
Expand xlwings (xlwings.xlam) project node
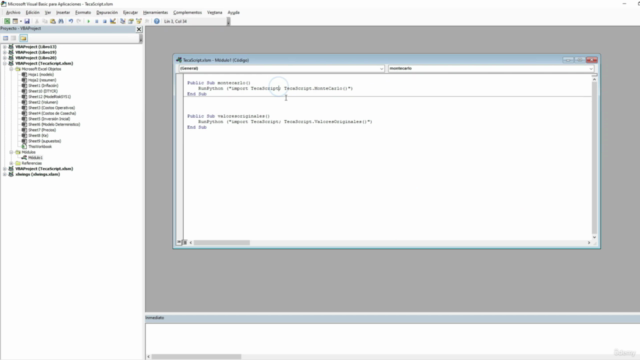coord(5,174)
